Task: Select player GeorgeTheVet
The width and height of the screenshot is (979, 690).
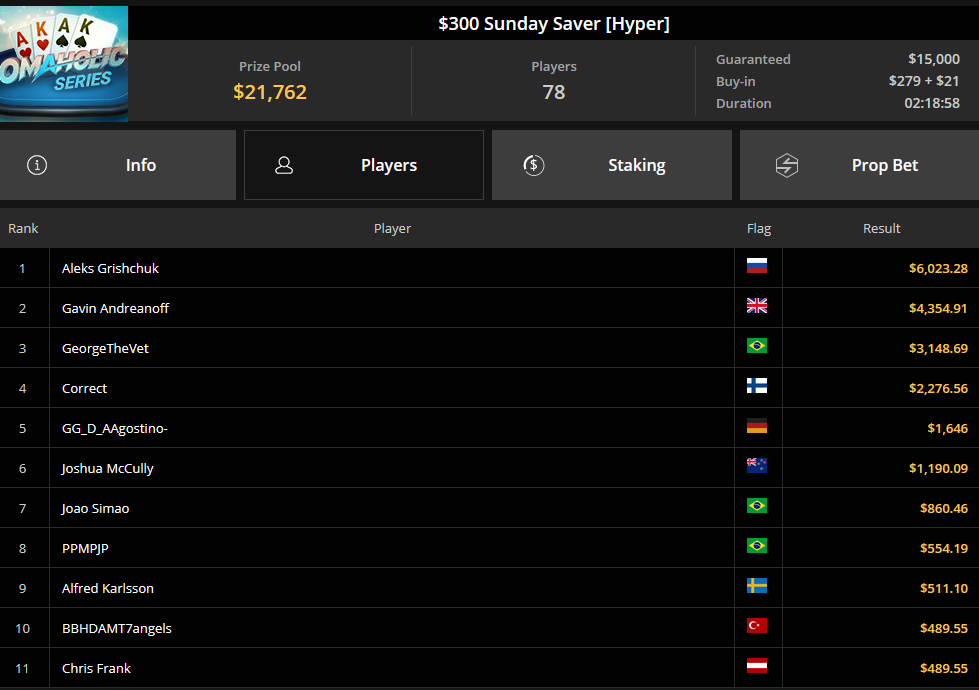Action: click(105, 348)
